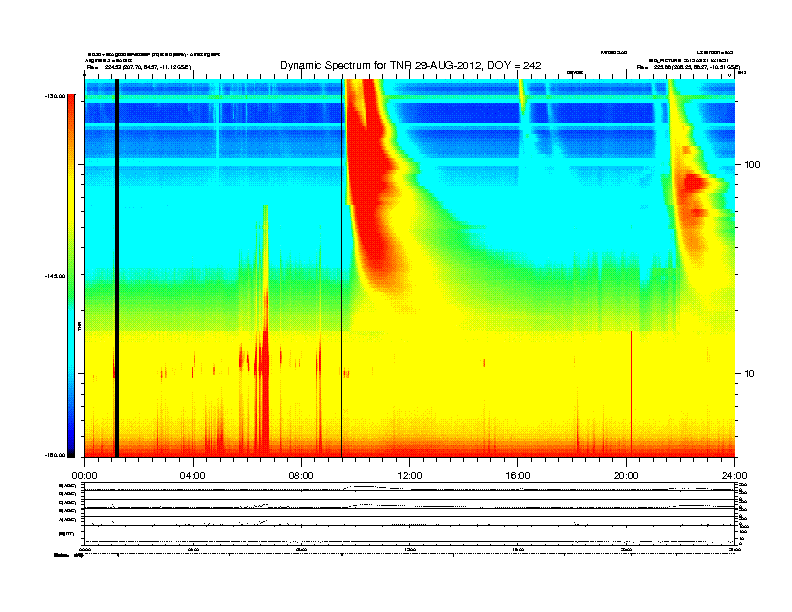Select the 12:00 time axis label
The image size is (792, 612).
point(410,476)
